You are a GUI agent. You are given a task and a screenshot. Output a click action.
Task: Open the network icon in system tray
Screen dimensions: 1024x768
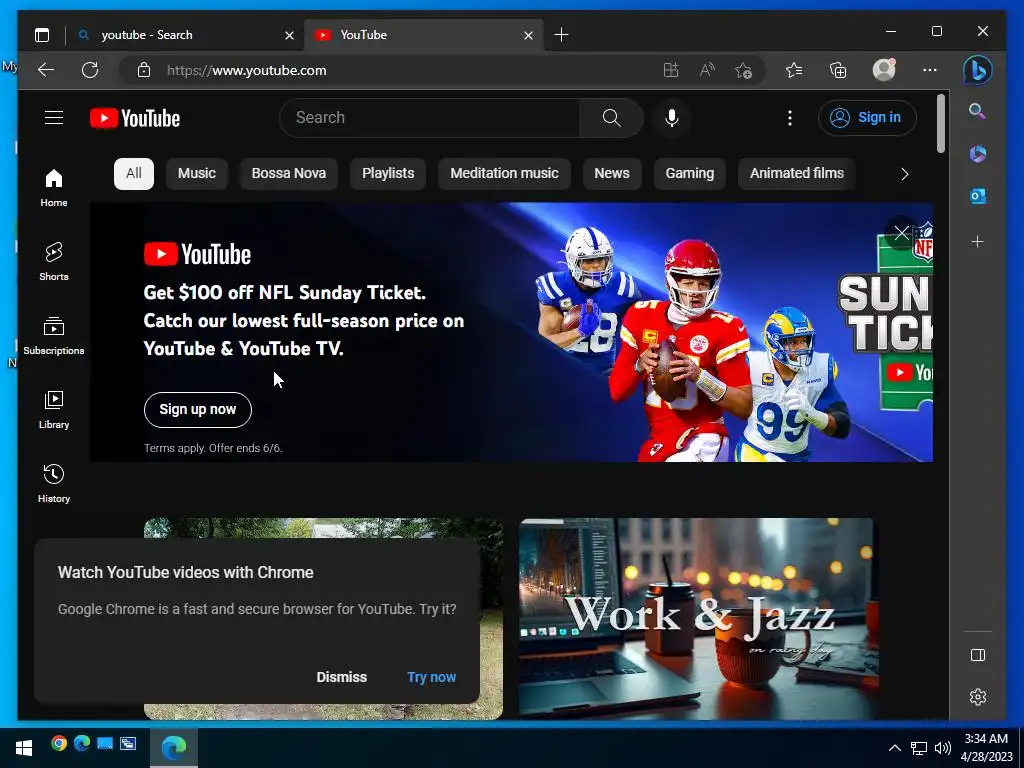[x=919, y=748]
